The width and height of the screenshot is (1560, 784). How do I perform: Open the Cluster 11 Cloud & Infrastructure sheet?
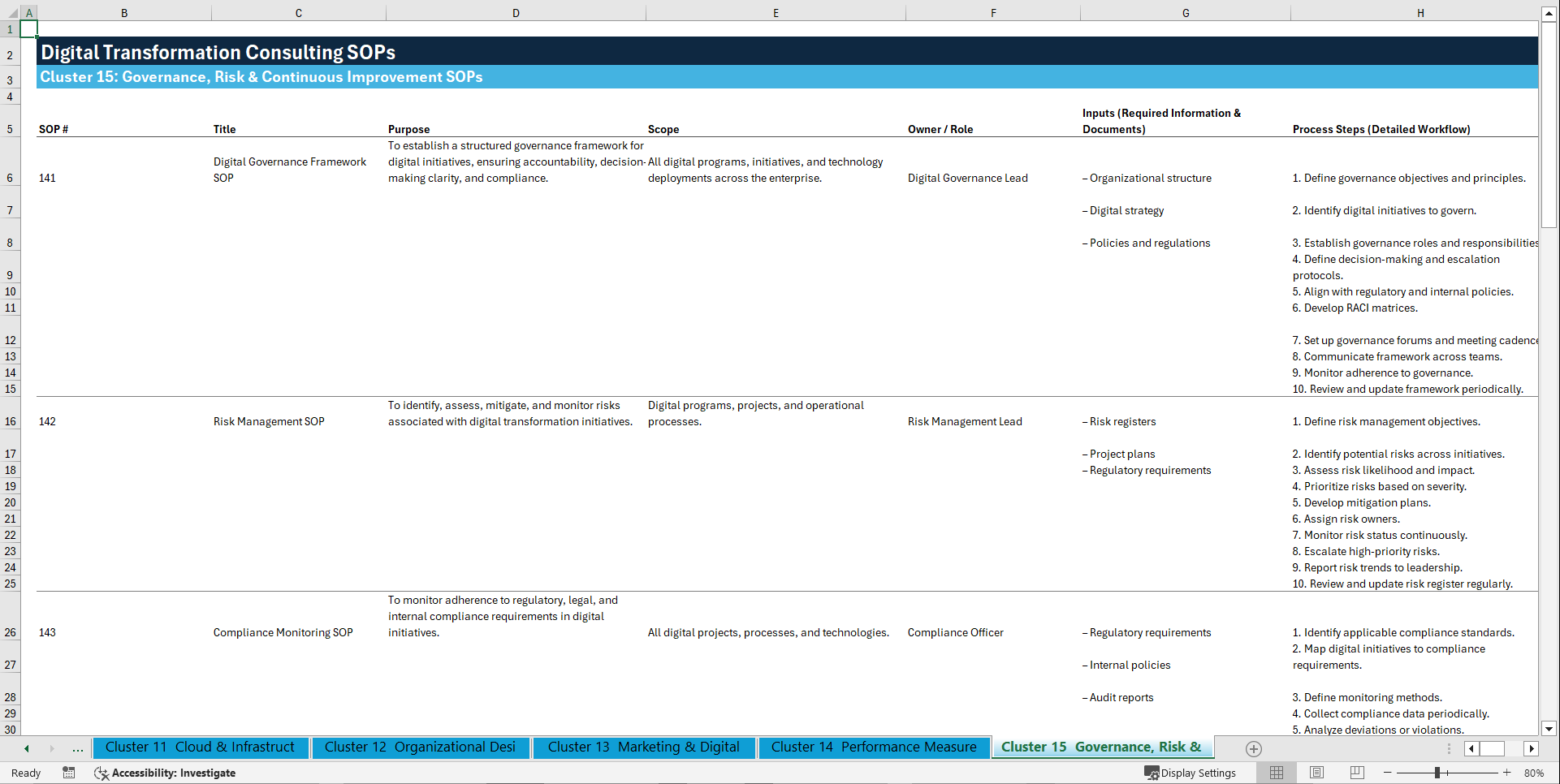[200, 747]
